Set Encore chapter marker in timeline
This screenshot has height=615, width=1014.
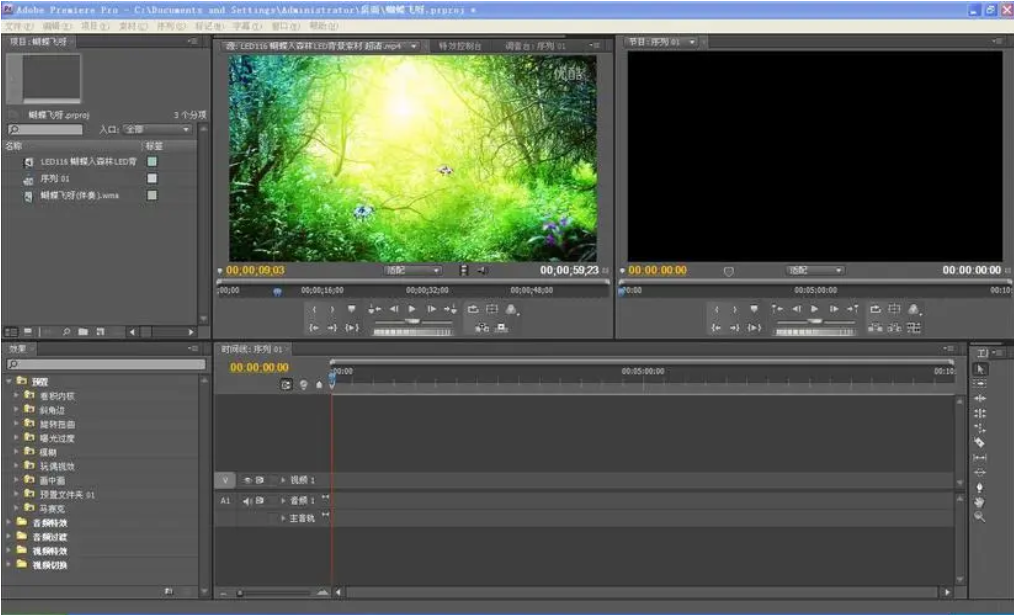303,385
